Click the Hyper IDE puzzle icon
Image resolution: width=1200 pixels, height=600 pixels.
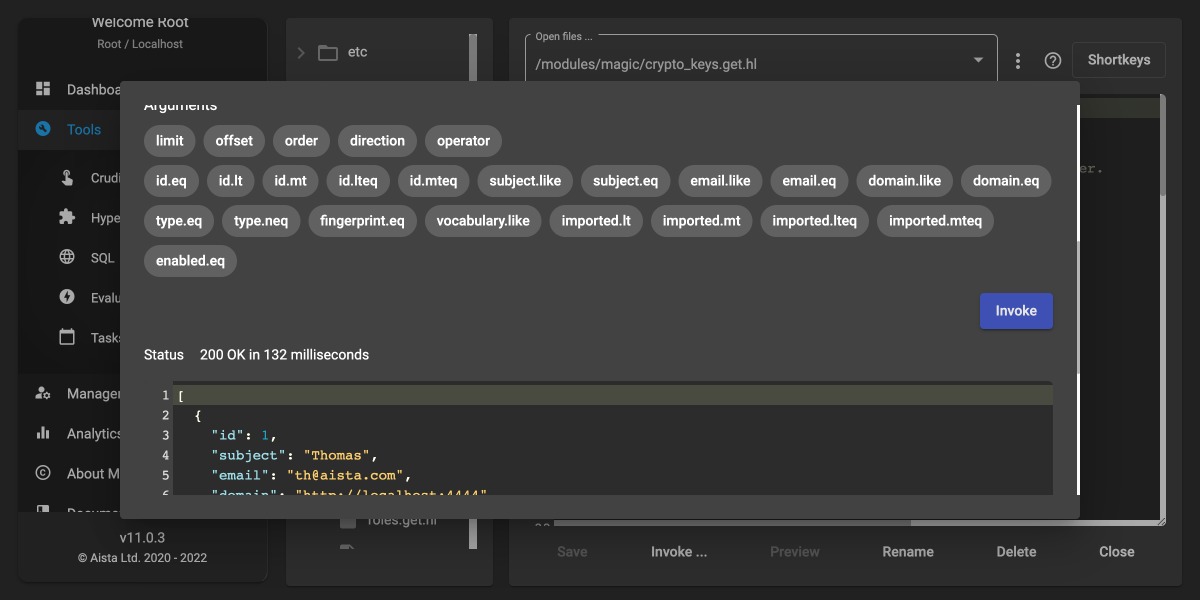(x=67, y=217)
